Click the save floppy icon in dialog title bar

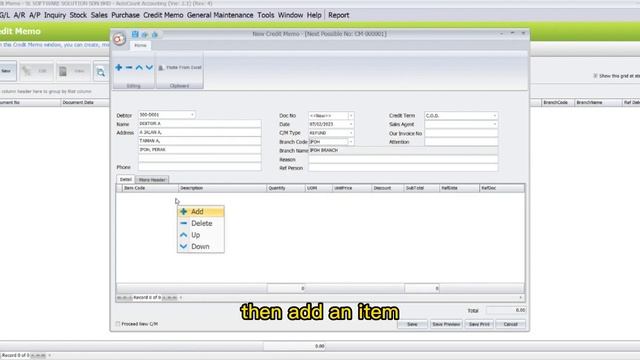click(x=135, y=34)
